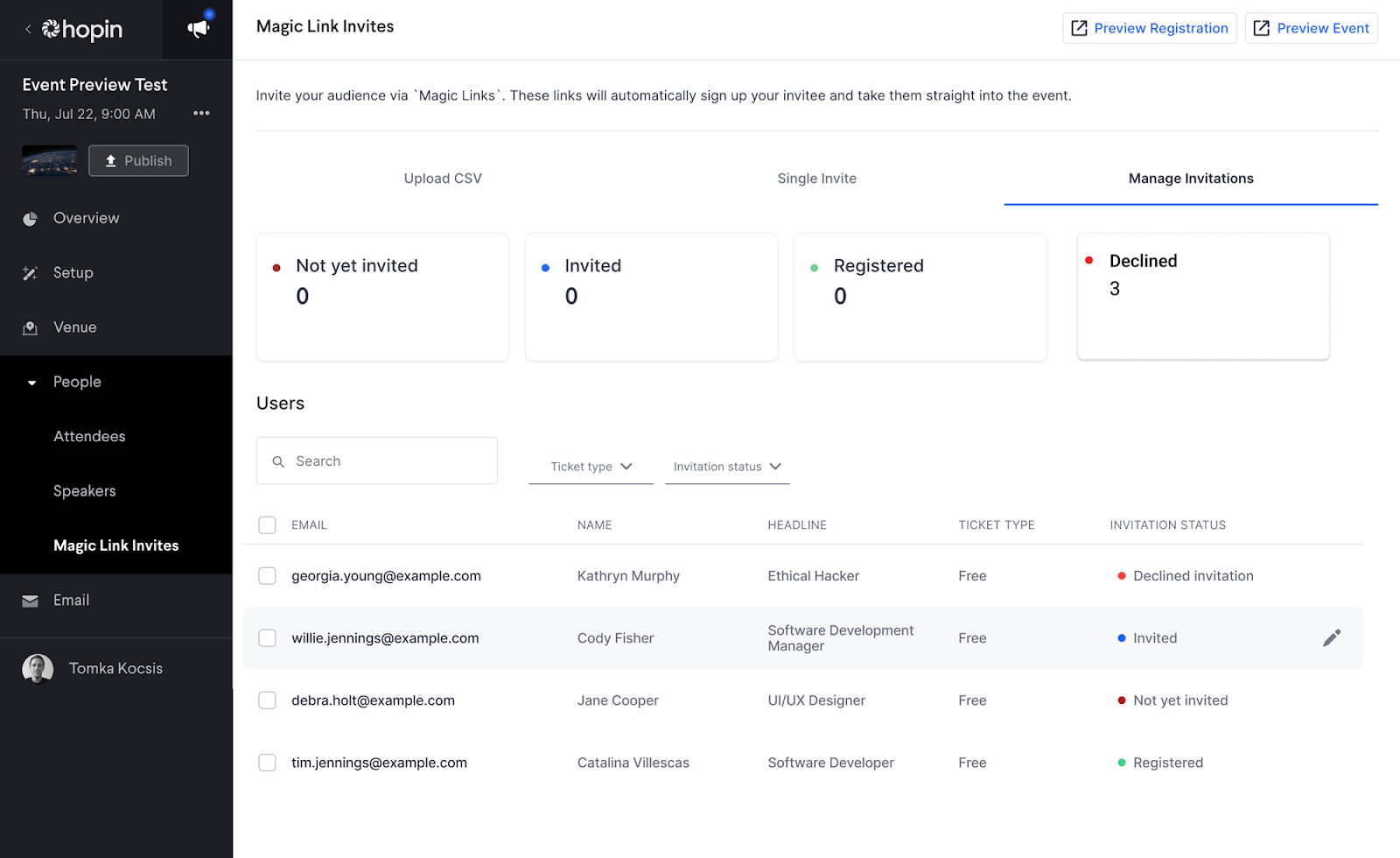Click the Not yet invited status in debra.holt row

(x=1180, y=700)
